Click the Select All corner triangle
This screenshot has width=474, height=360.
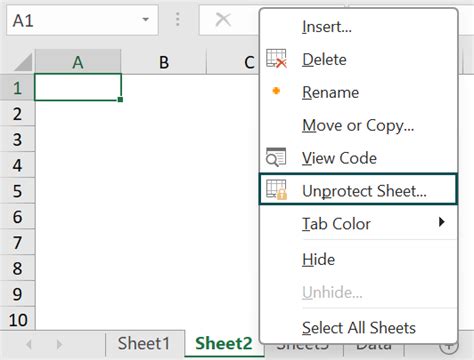(x=23, y=62)
